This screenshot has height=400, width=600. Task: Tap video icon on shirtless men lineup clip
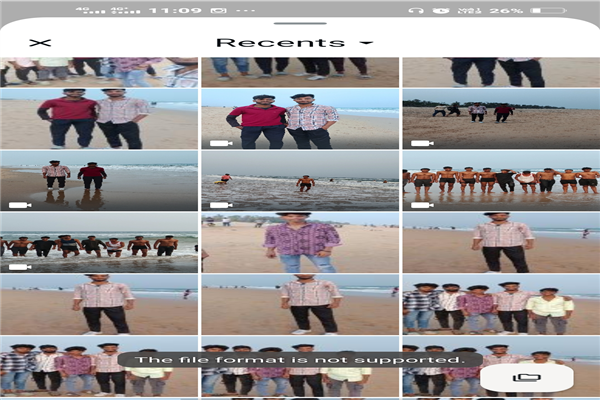(418, 204)
